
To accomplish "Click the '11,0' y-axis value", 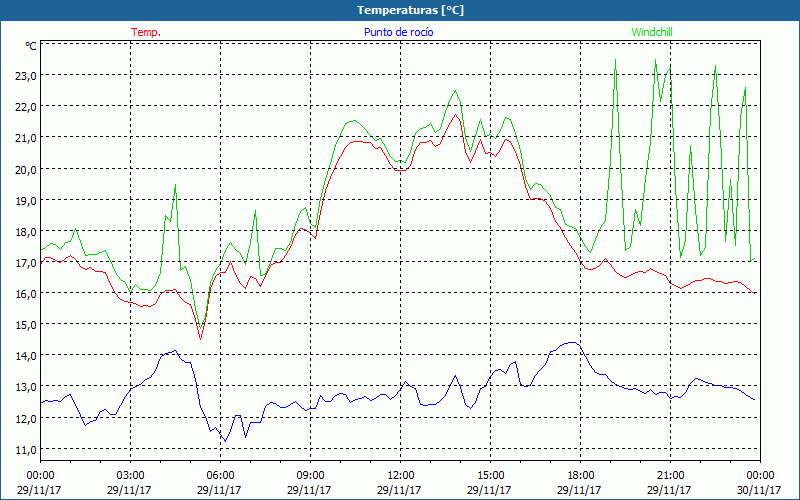I will (26, 449).
